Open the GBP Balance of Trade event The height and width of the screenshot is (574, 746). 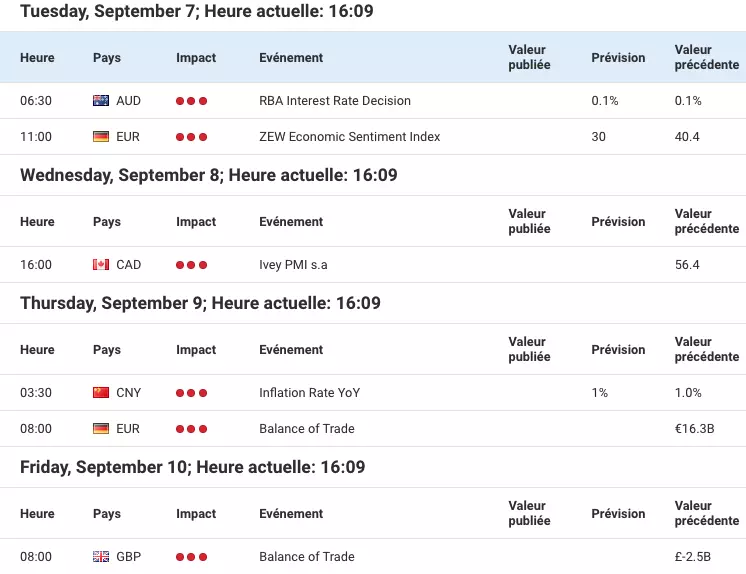307,556
